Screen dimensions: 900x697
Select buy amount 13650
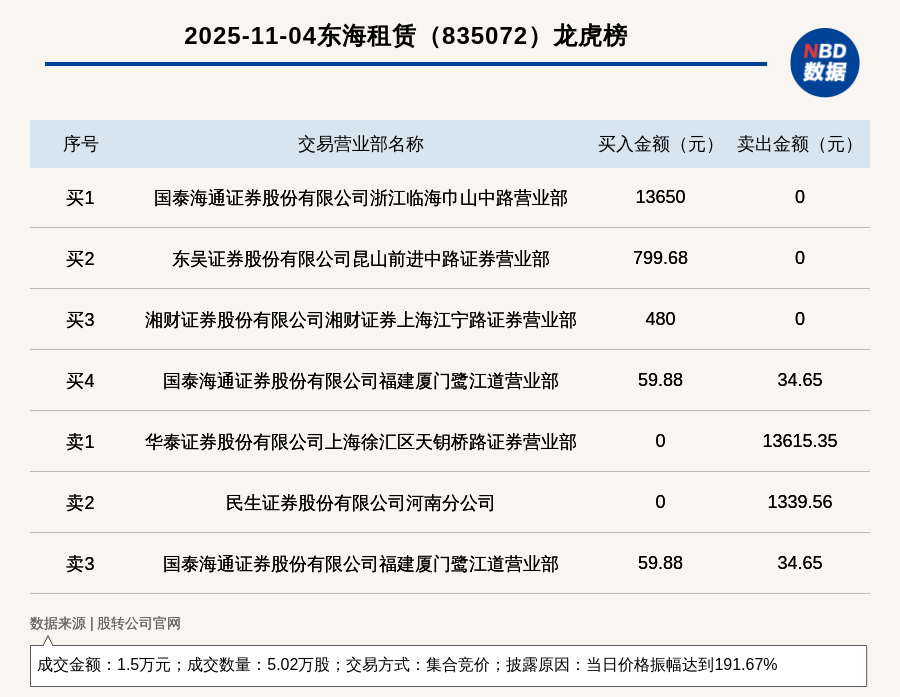tap(660, 197)
